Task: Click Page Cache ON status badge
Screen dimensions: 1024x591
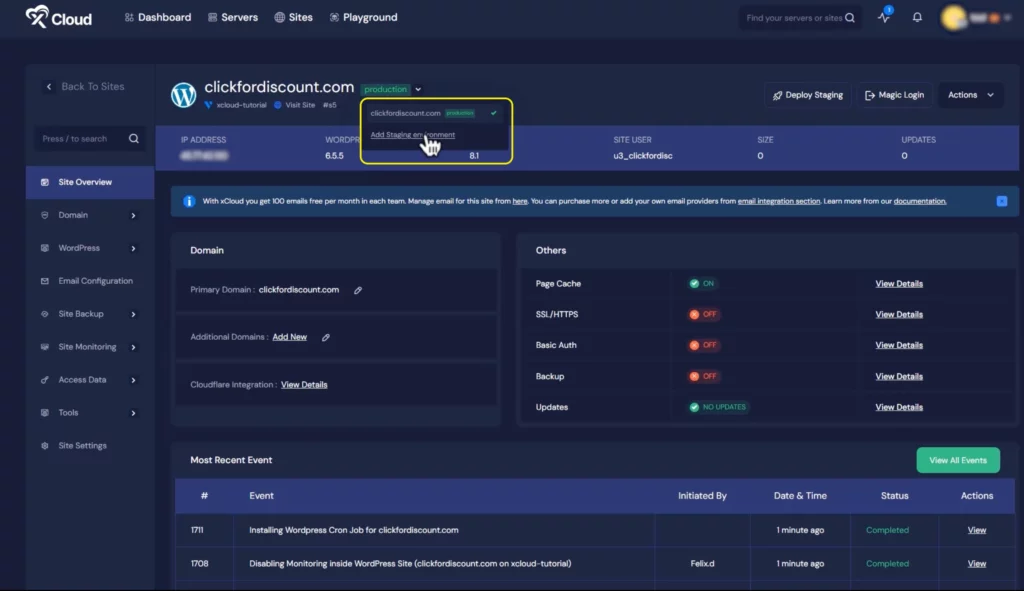Action: click(x=702, y=283)
